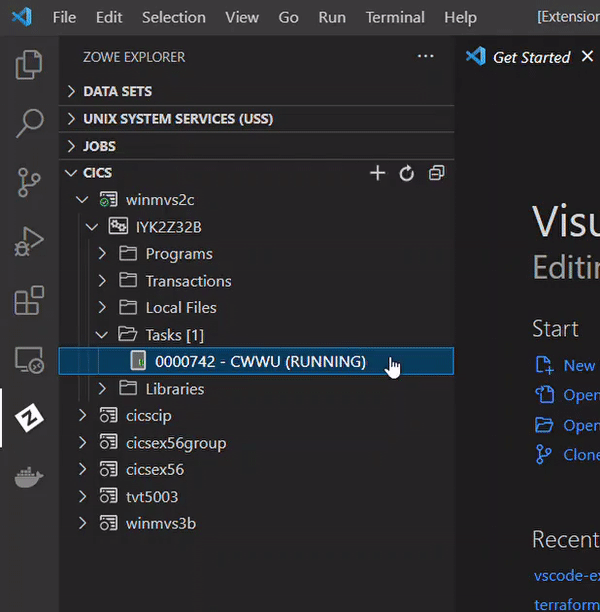Collapse the IYK2Z32B region node
Viewport: 600px width, 612px height.
[92, 227]
